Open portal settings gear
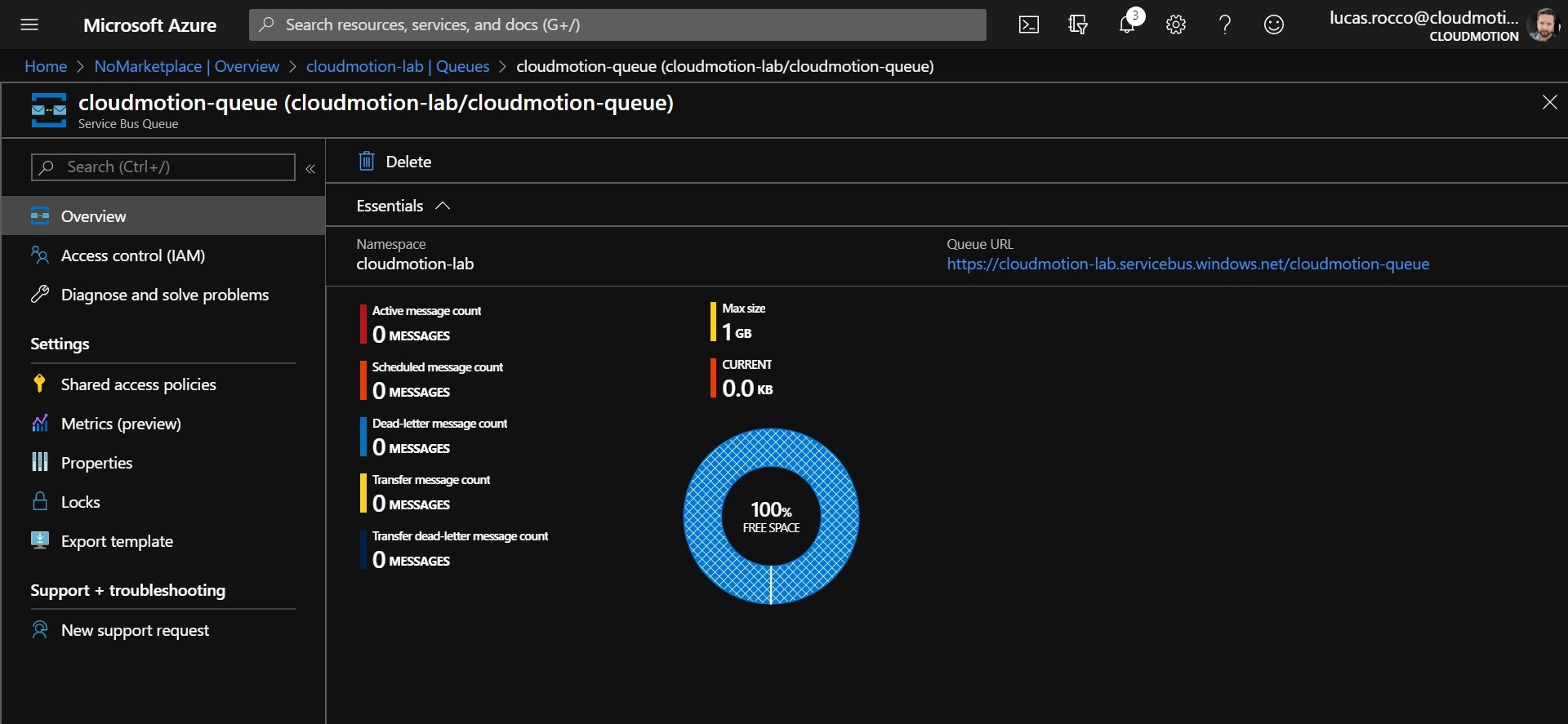Image resolution: width=1568 pixels, height=724 pixels. (x=1176, y=24)
